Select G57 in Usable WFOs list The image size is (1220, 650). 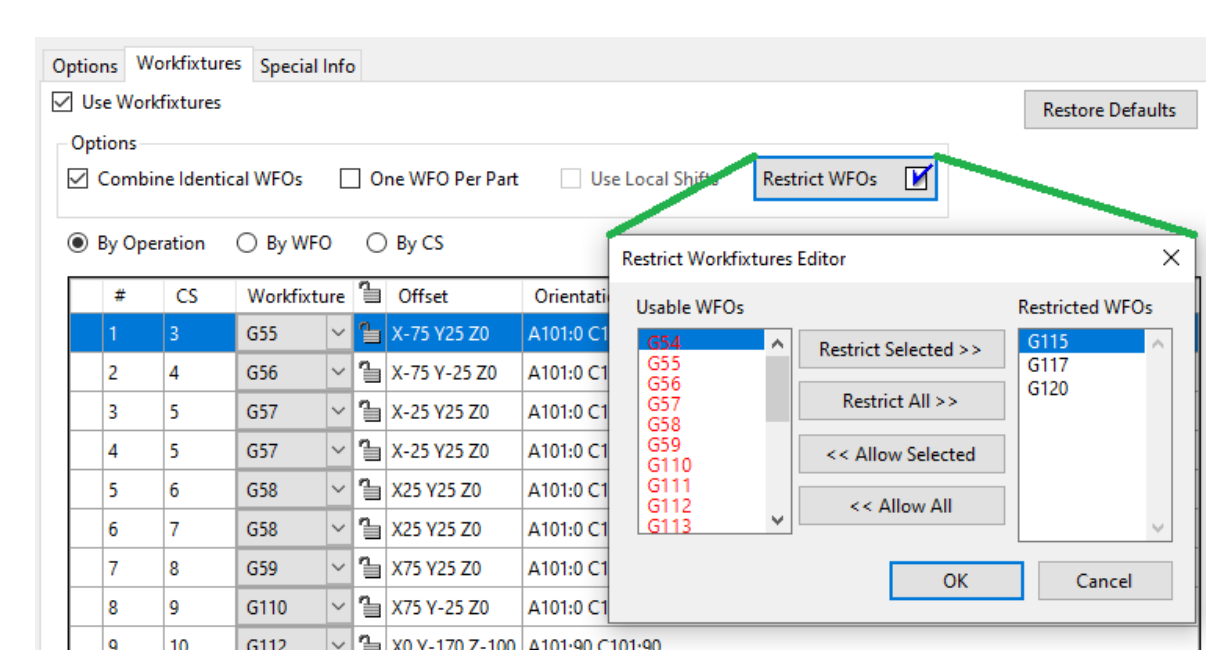[702, 404]
